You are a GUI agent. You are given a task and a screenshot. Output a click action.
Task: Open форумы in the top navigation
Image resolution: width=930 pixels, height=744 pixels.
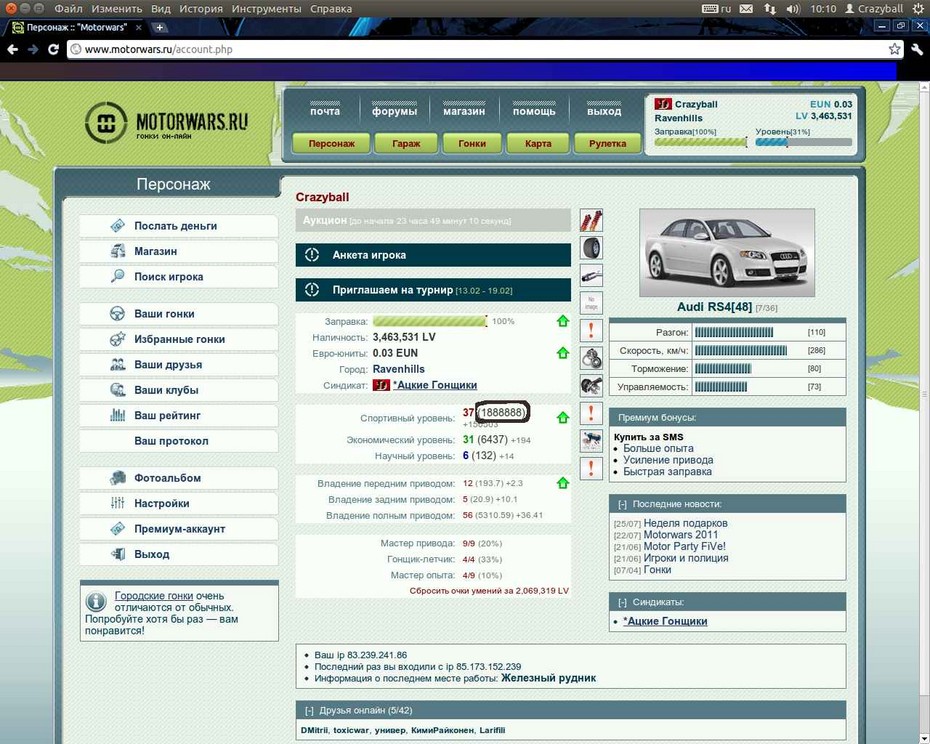tap(394, 111)
